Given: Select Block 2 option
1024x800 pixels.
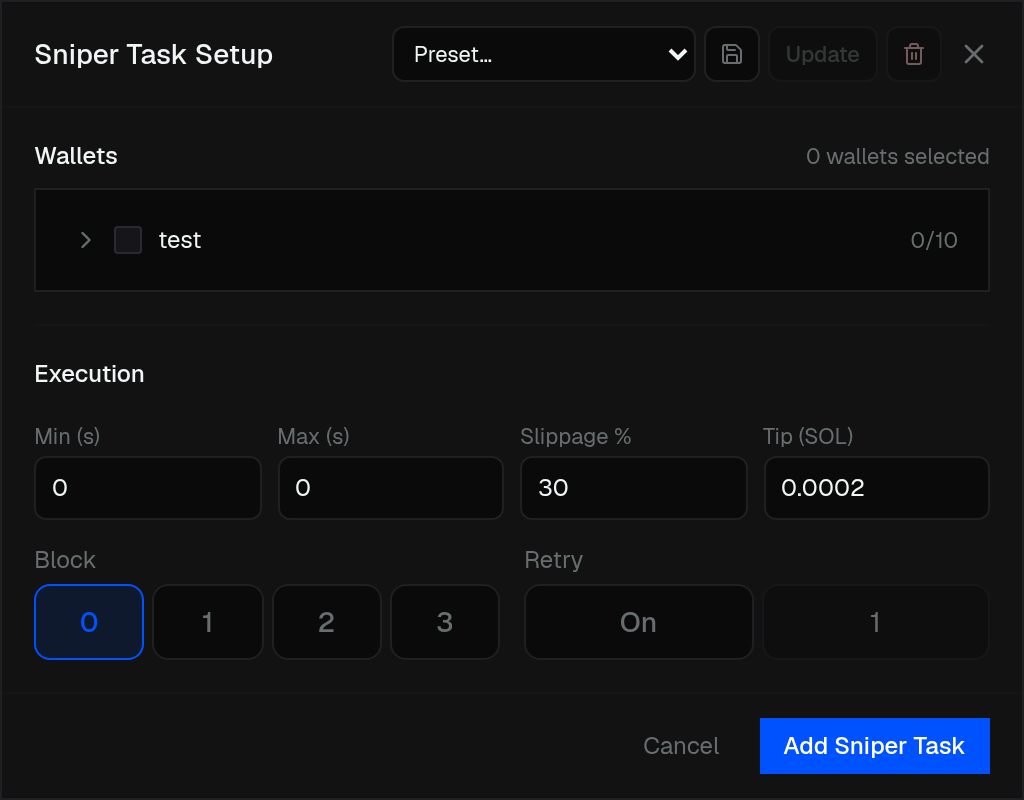Looking at the screenshot, I should [327, 622].
